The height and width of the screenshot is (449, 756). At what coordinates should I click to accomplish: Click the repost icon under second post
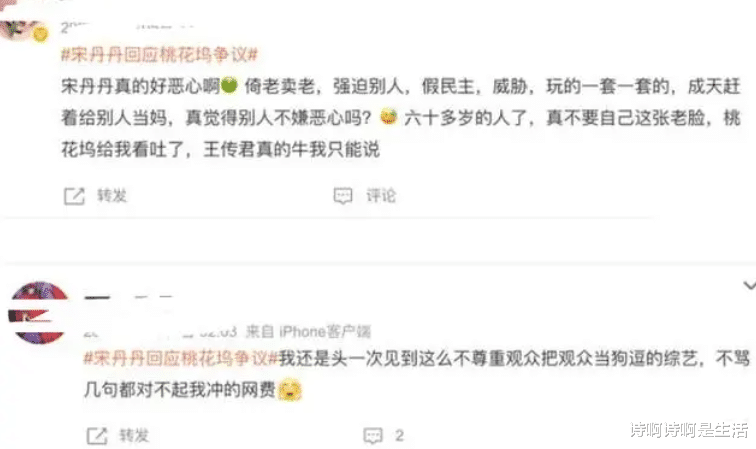click(x=97, y=435)
